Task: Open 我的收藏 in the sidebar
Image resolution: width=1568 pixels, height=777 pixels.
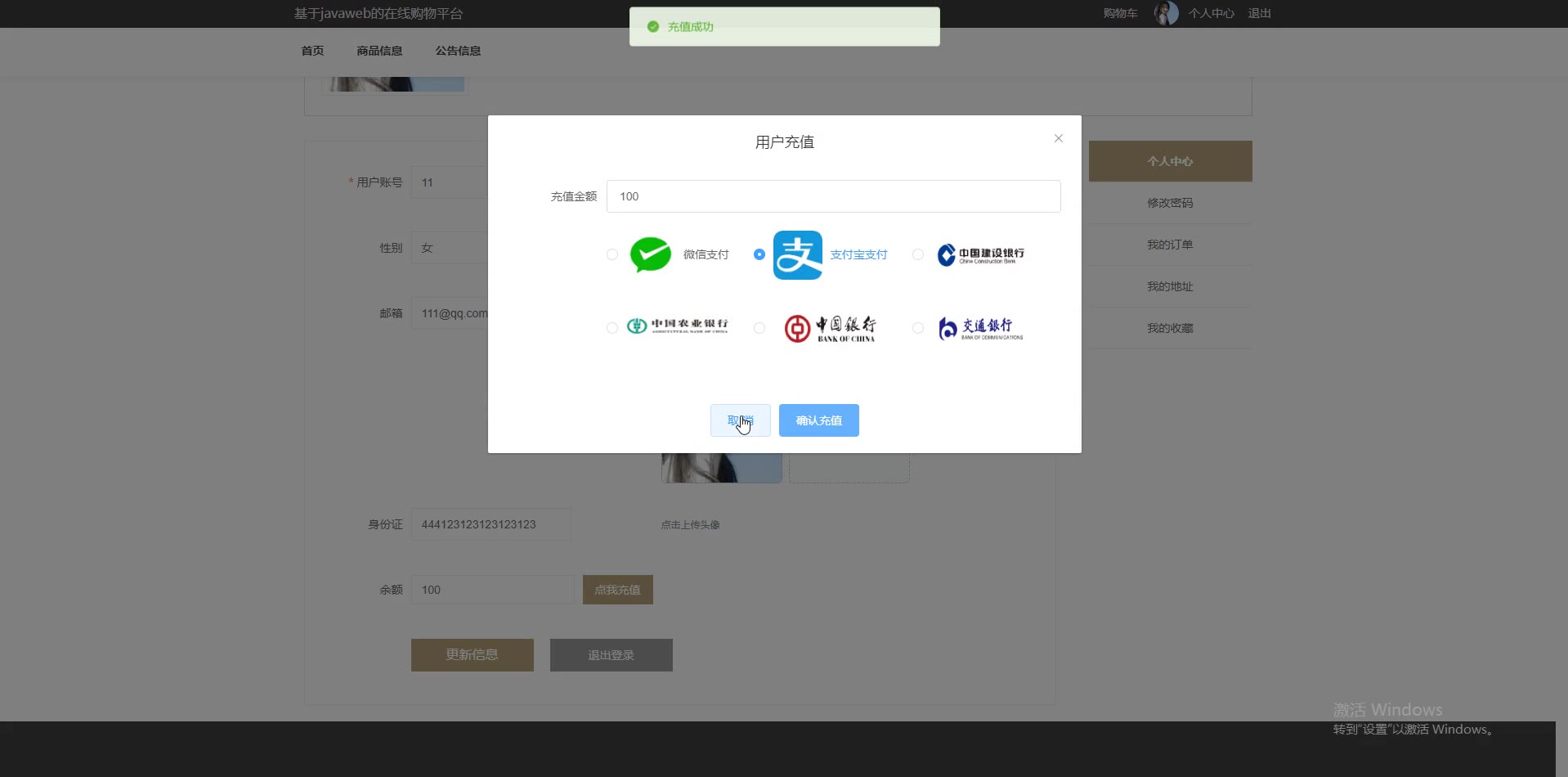Action: coord(1171,328)
